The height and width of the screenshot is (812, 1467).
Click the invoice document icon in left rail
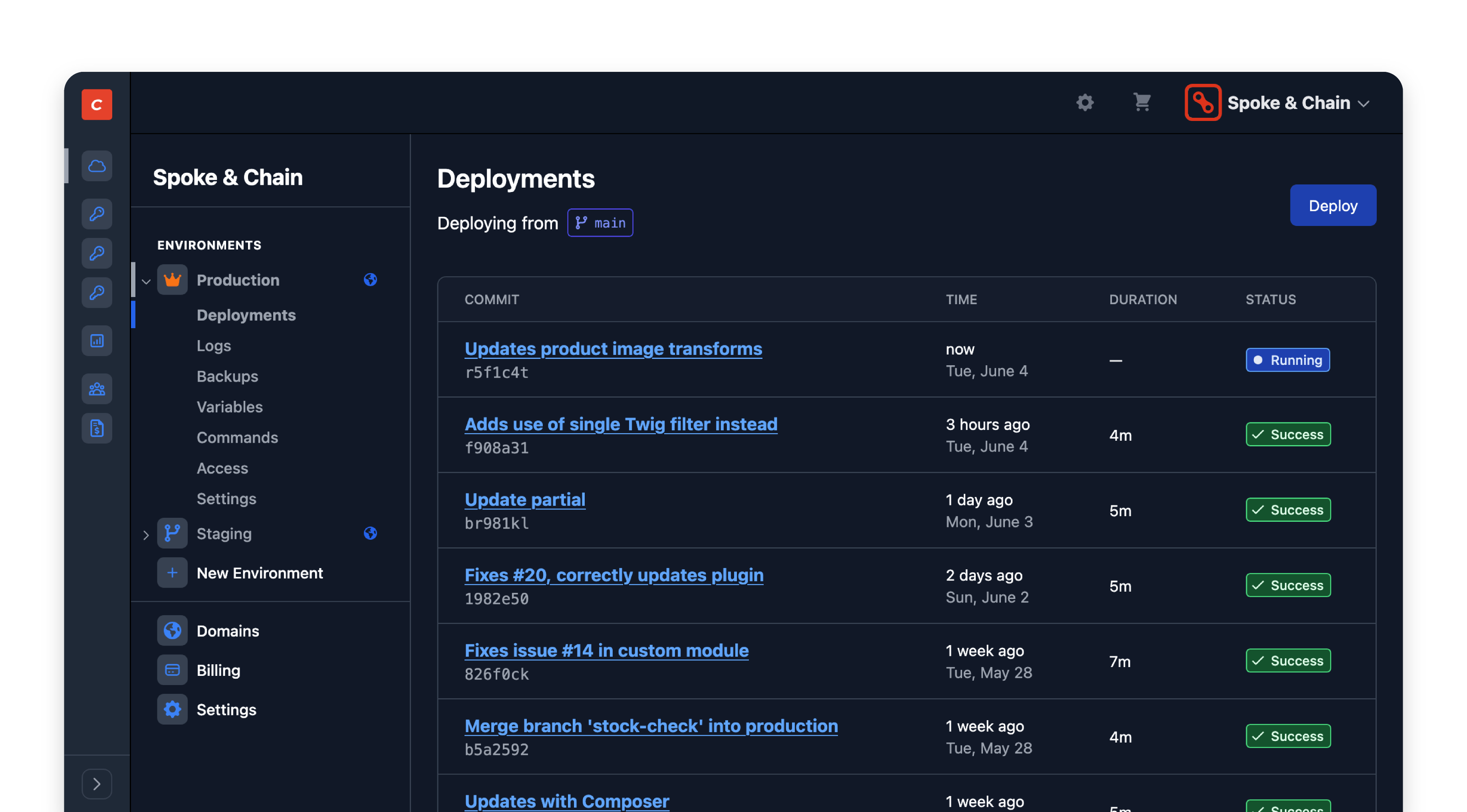click(x=97, y=428)
